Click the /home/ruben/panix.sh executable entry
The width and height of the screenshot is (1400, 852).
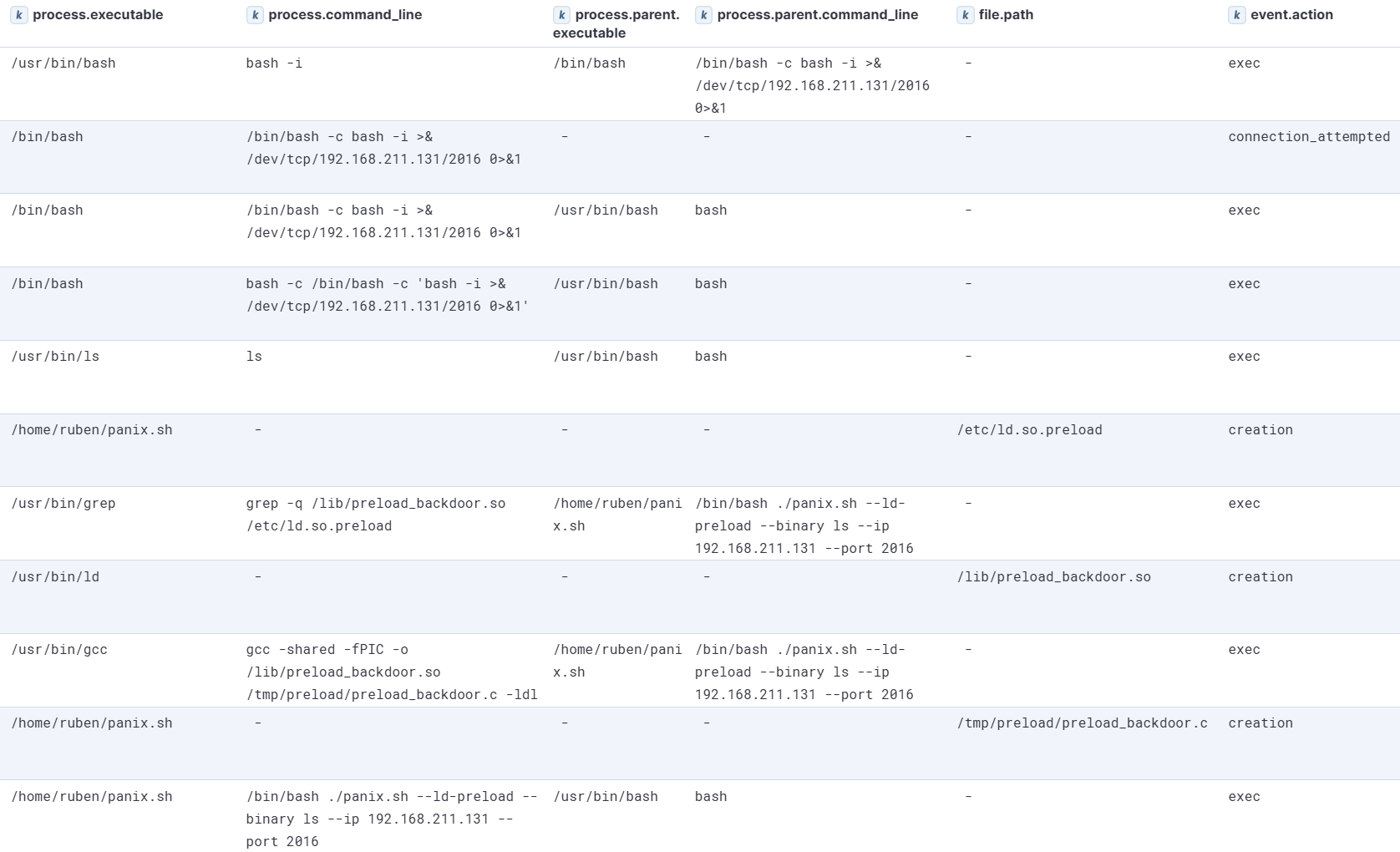pos(92,429)
